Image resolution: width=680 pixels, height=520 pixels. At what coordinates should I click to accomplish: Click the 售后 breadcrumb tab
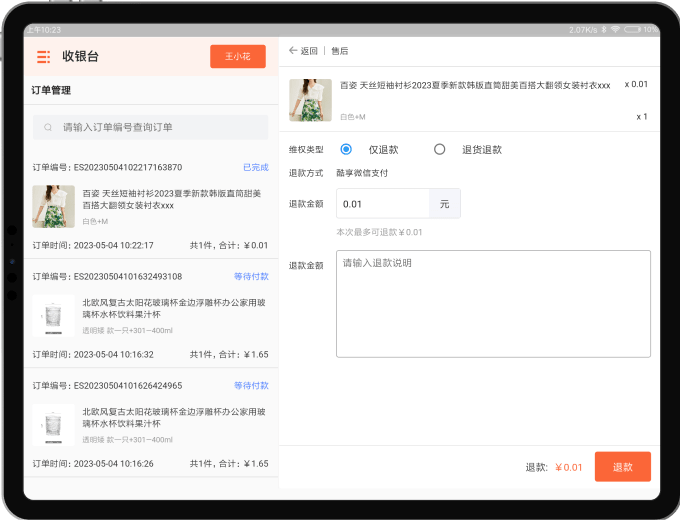[340, 51]
